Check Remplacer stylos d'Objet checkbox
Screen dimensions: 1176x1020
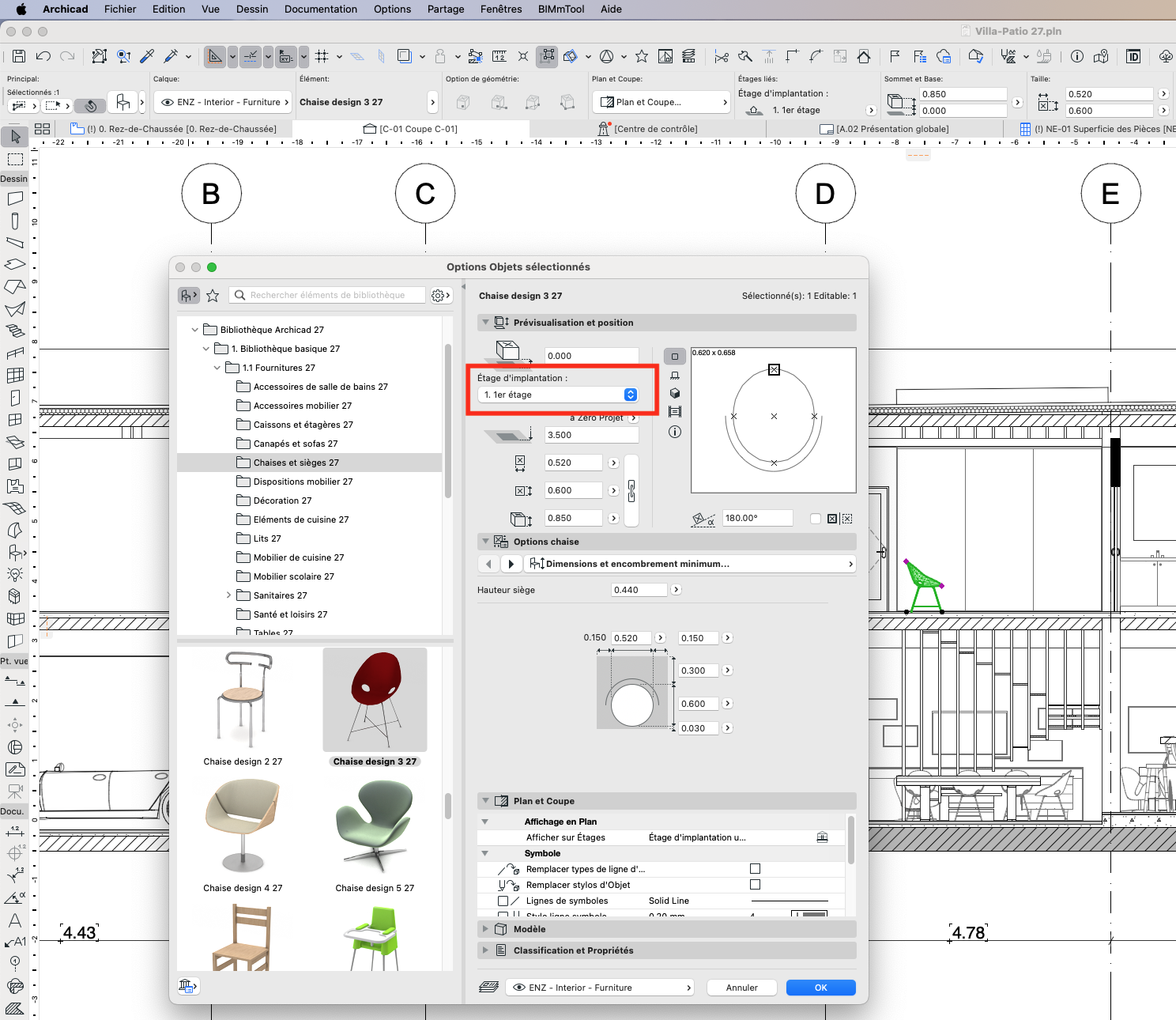(755, 885)
